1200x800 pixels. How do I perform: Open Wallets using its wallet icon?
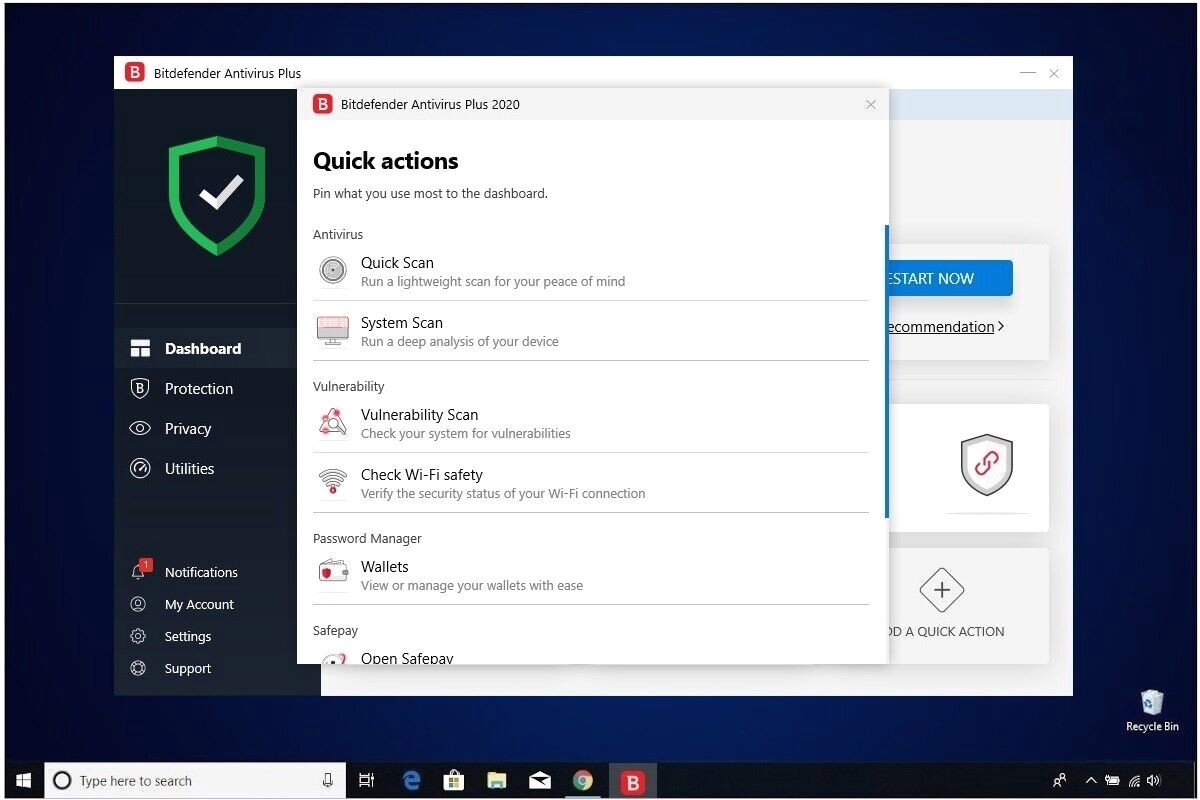tap(332, 575)
